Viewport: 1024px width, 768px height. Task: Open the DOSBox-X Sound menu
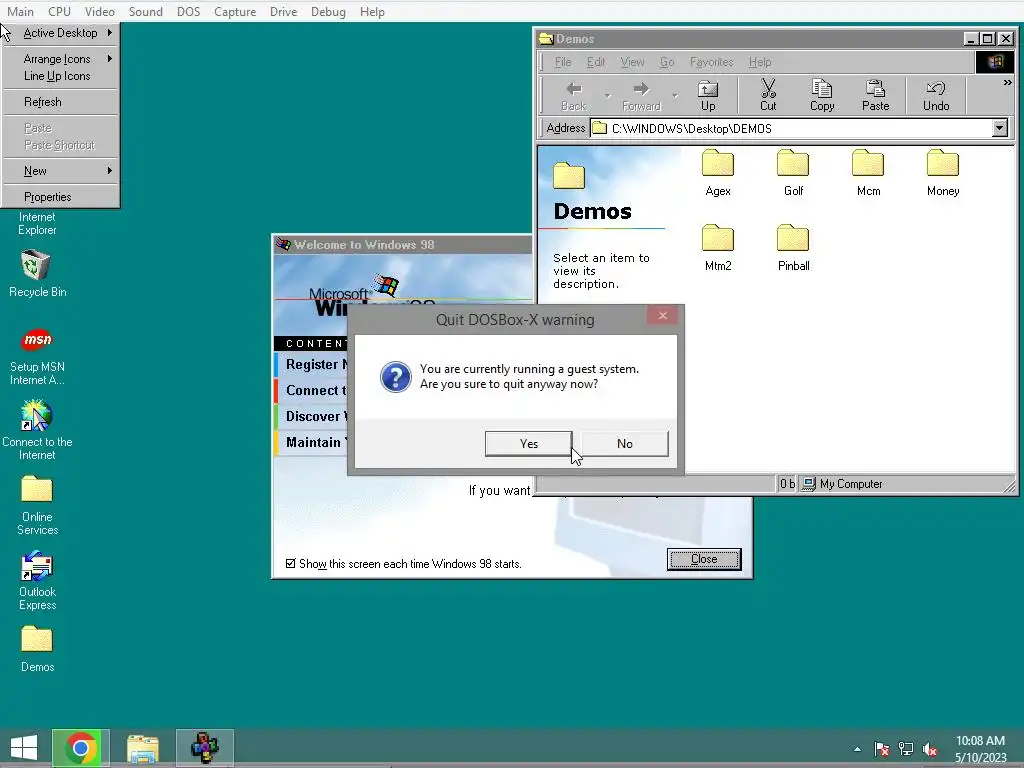[x=146, y=12]
